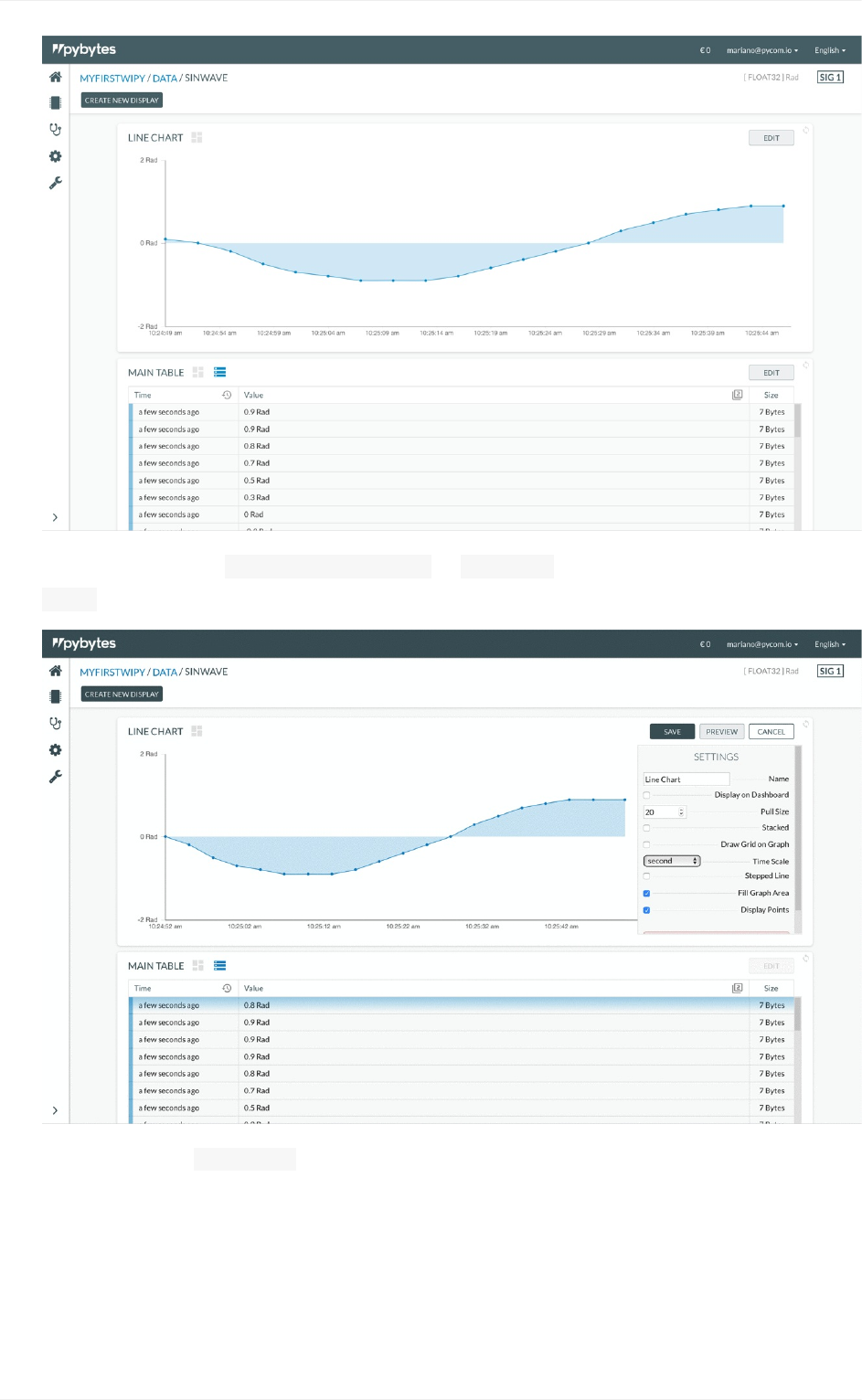The height and width of the screenshot is (1400, 862).
Task: Click EDIT button on top LINE CHART
Action: 772,138
